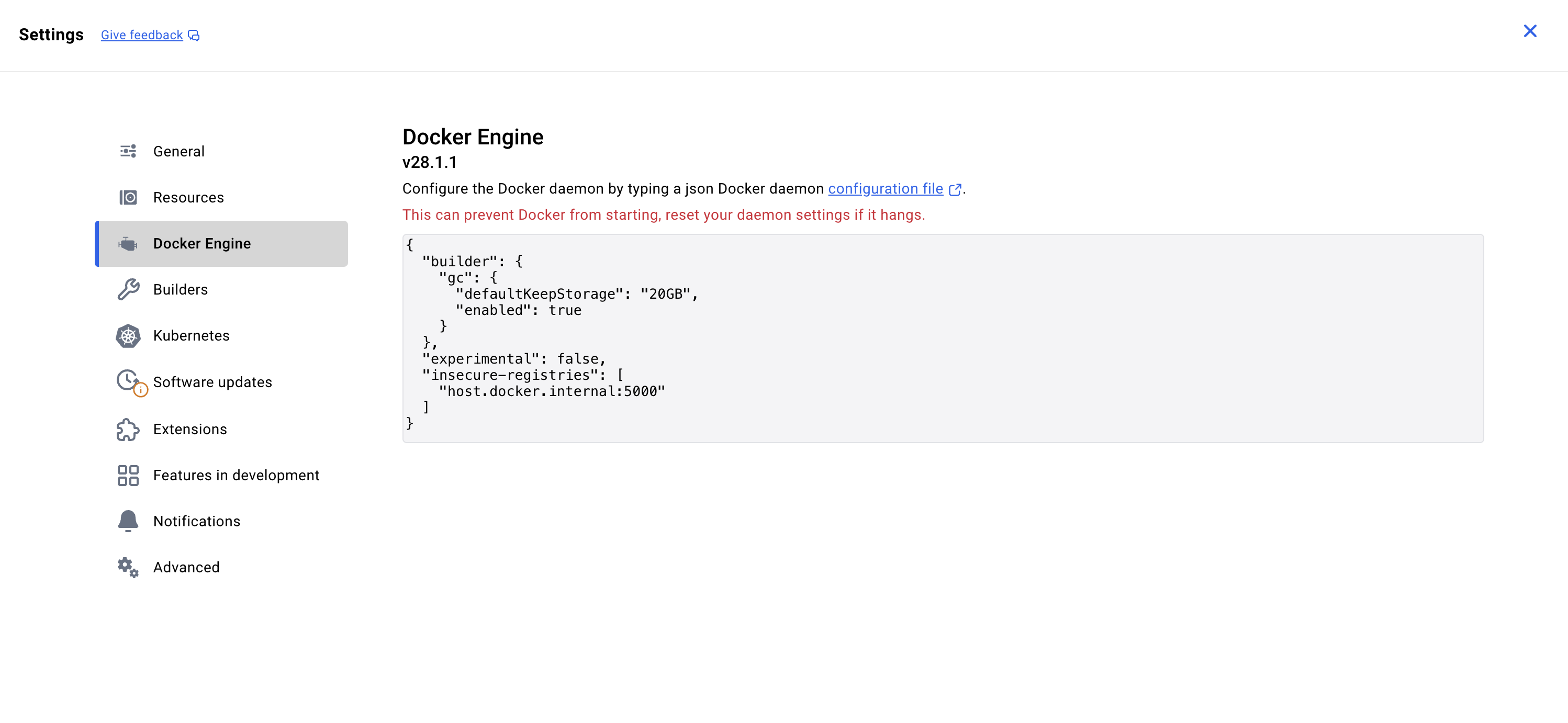Viewport: 1568px width, 723px height.
Task: Click the Features in development grid icon
Action: coord(128,476)
